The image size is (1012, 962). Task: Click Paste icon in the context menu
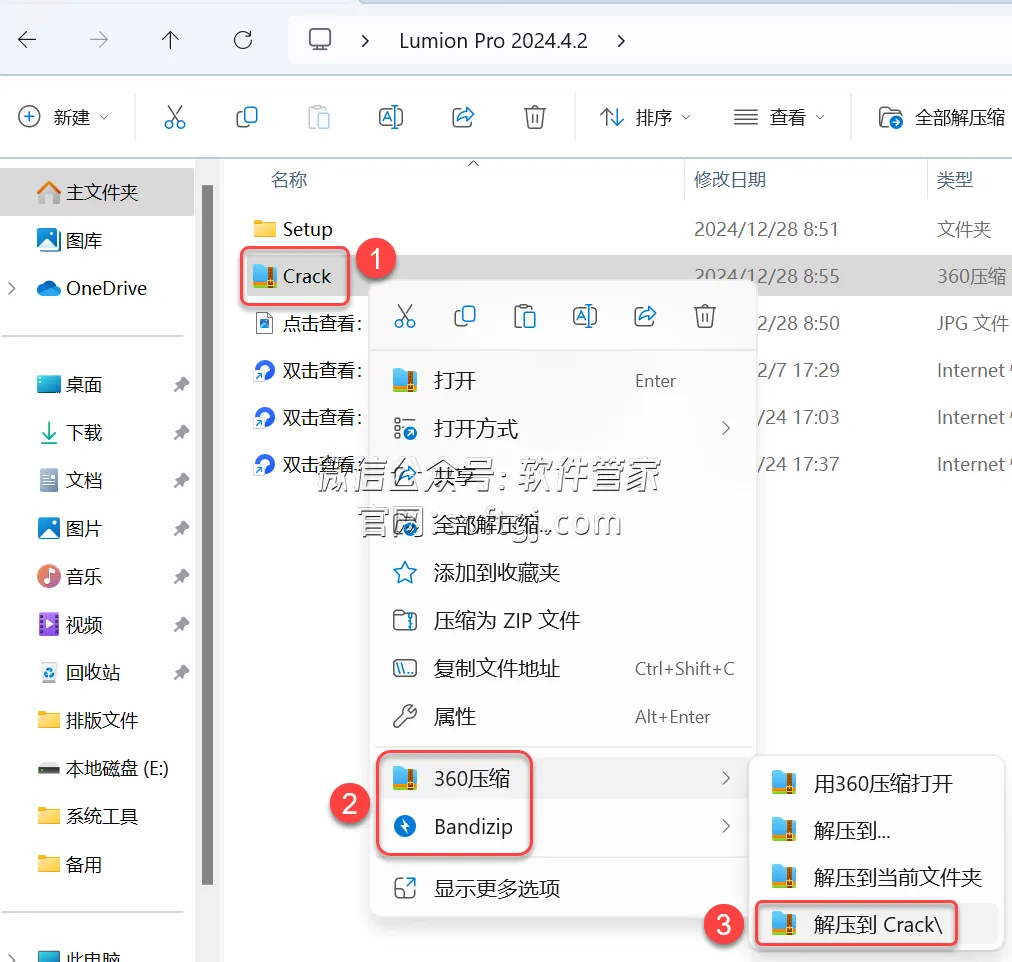tap(525, 316)
